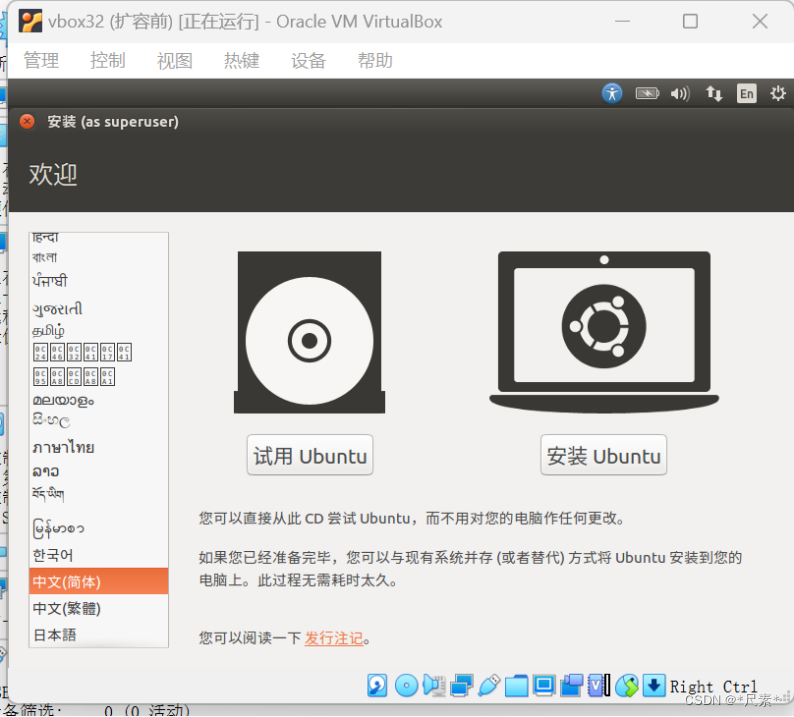Open the 视图 menu
794x717 pixels.
175,61
